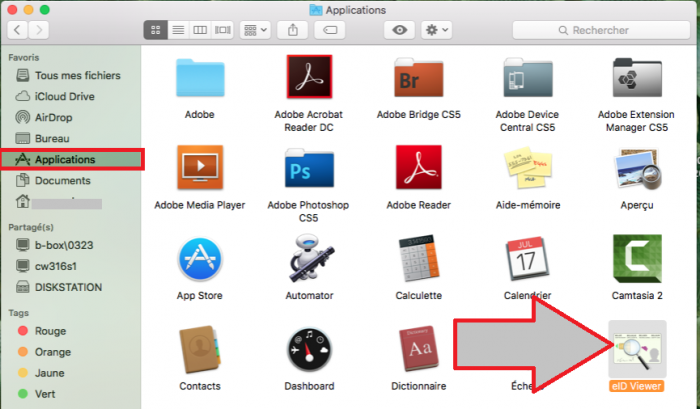Switch to list view
The width and height of the screenshot is (700, 409).
pyautogui.click(x=178, y=30)
